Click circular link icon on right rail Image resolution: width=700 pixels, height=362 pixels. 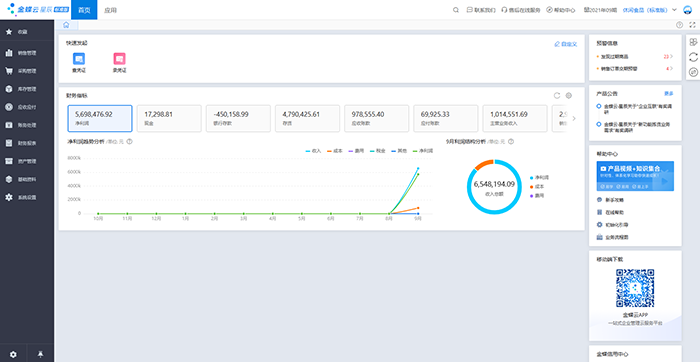click(x=693, y=72)
